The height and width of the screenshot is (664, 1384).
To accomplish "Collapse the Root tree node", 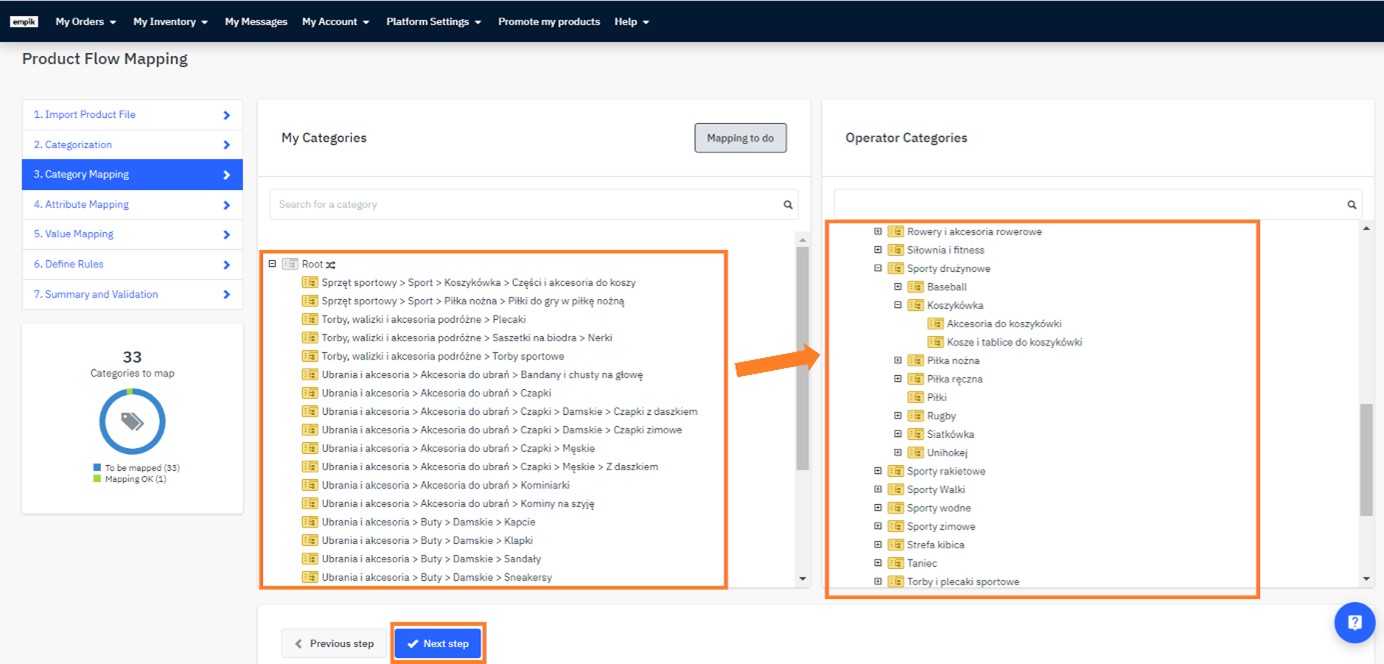I will [272, 264].
